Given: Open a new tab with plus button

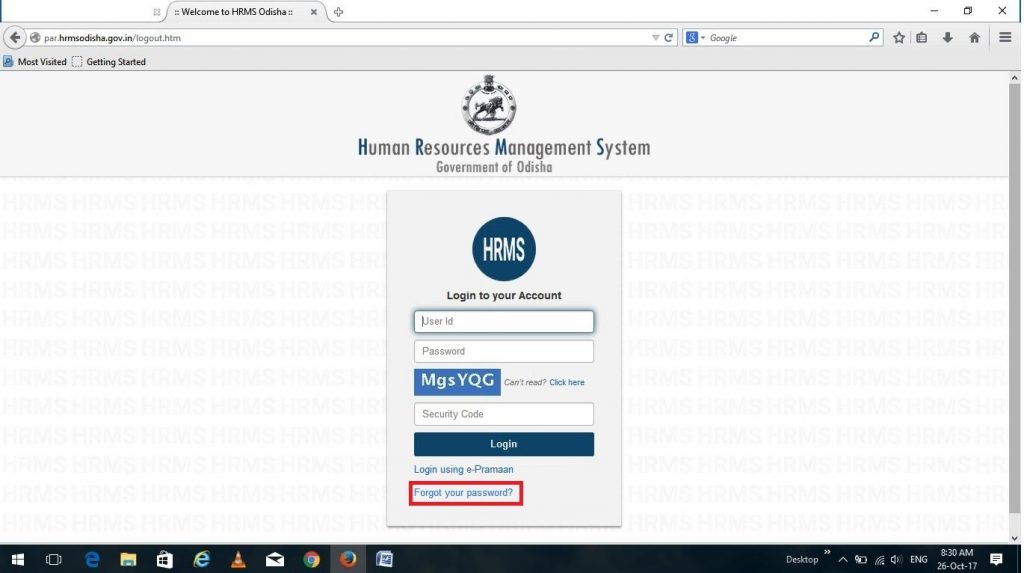Looking at the screenshot, I should [338, 12].
